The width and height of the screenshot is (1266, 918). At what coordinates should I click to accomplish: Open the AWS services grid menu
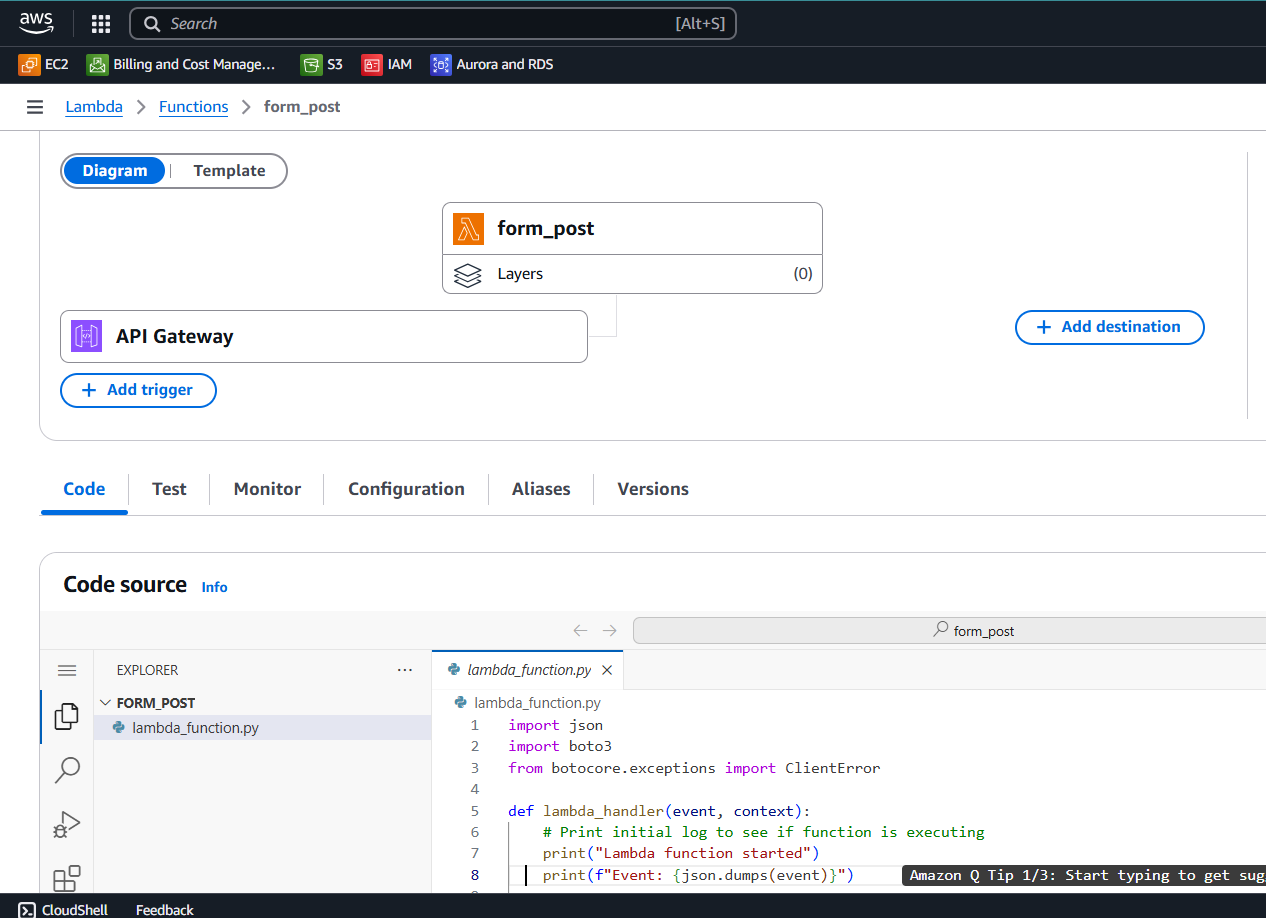(101, 24)
